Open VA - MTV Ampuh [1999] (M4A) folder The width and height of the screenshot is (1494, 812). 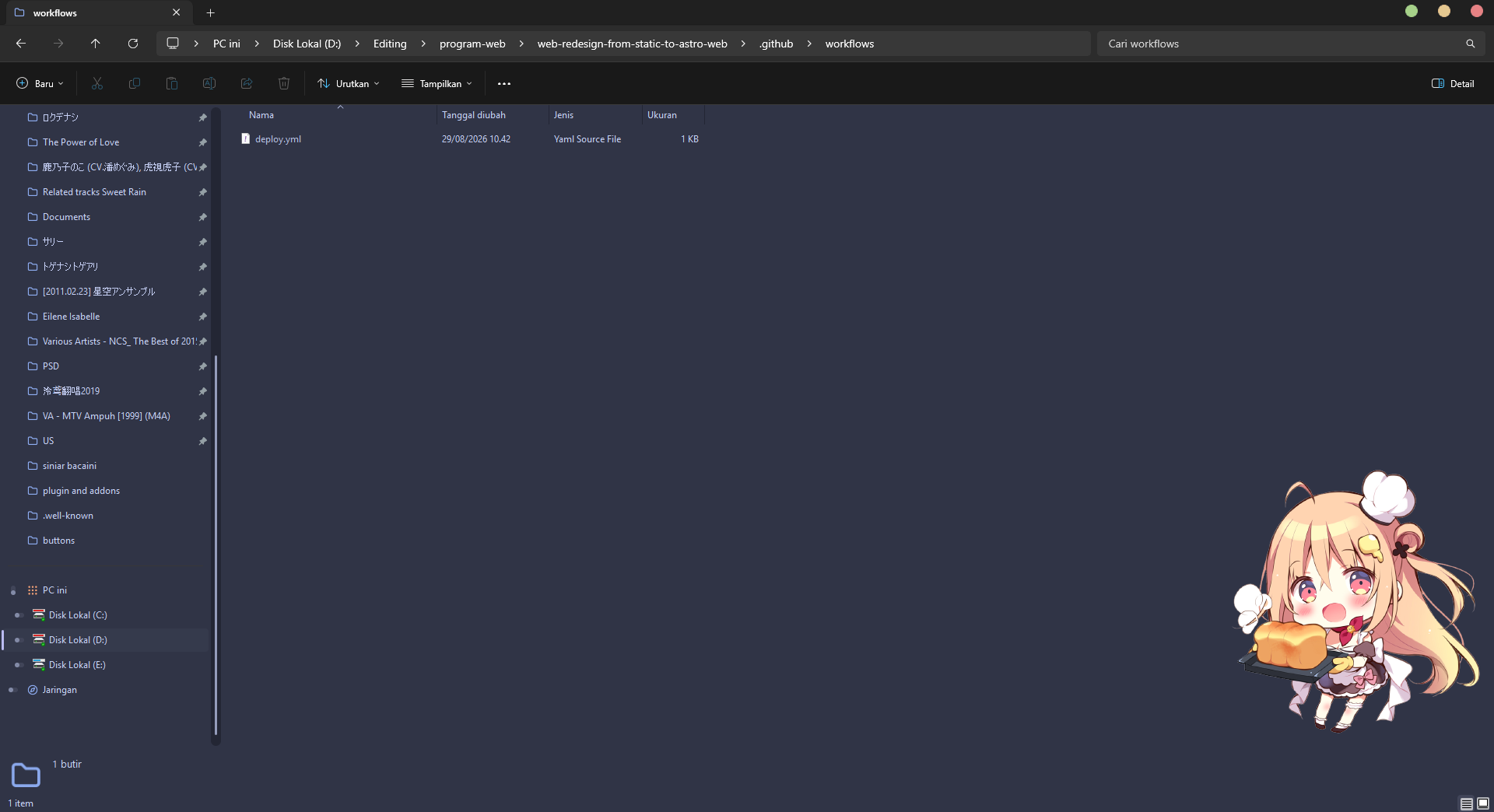(x=106, y=416)
